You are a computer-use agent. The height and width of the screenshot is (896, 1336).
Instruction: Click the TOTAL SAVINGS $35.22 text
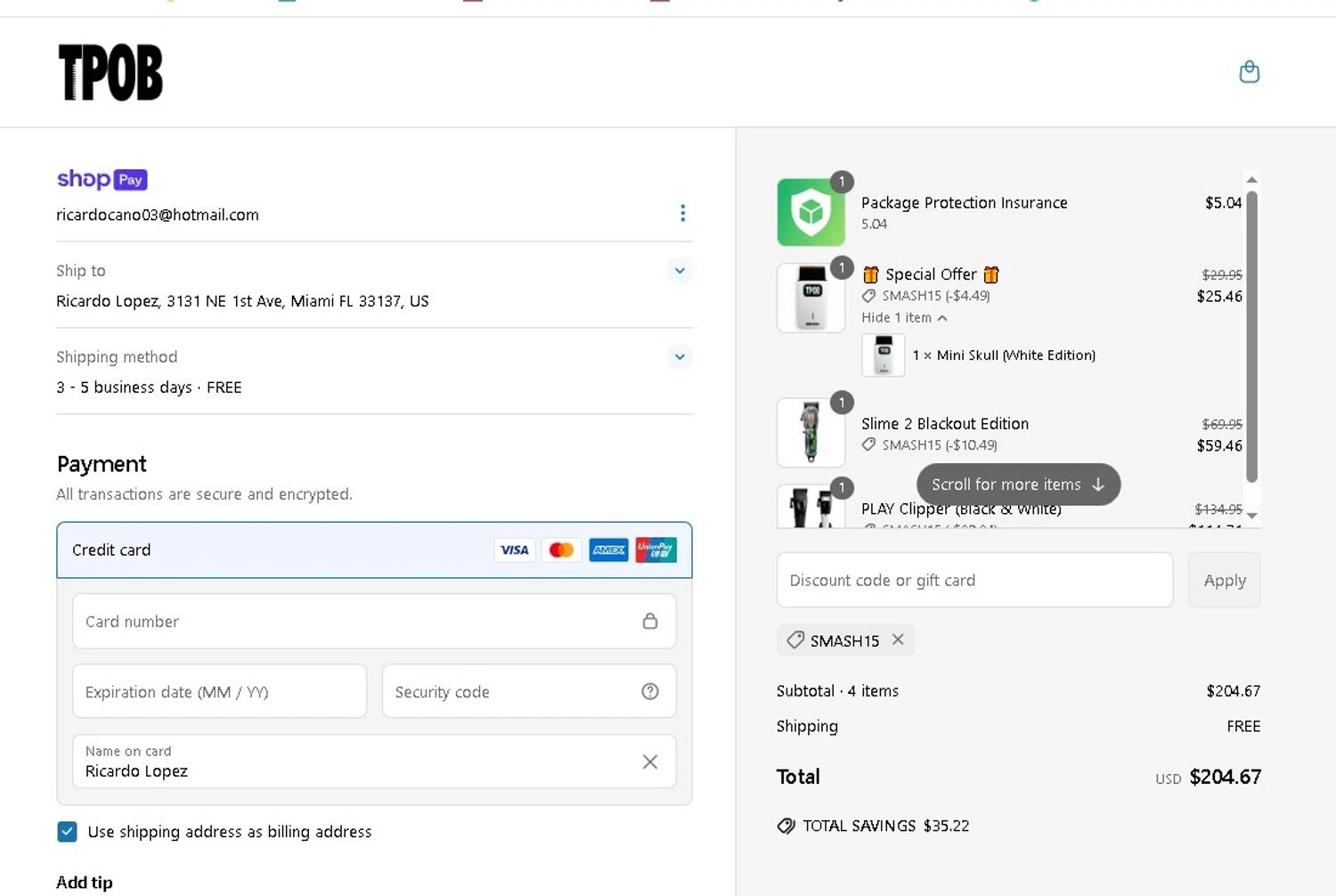tap(885, 826)
